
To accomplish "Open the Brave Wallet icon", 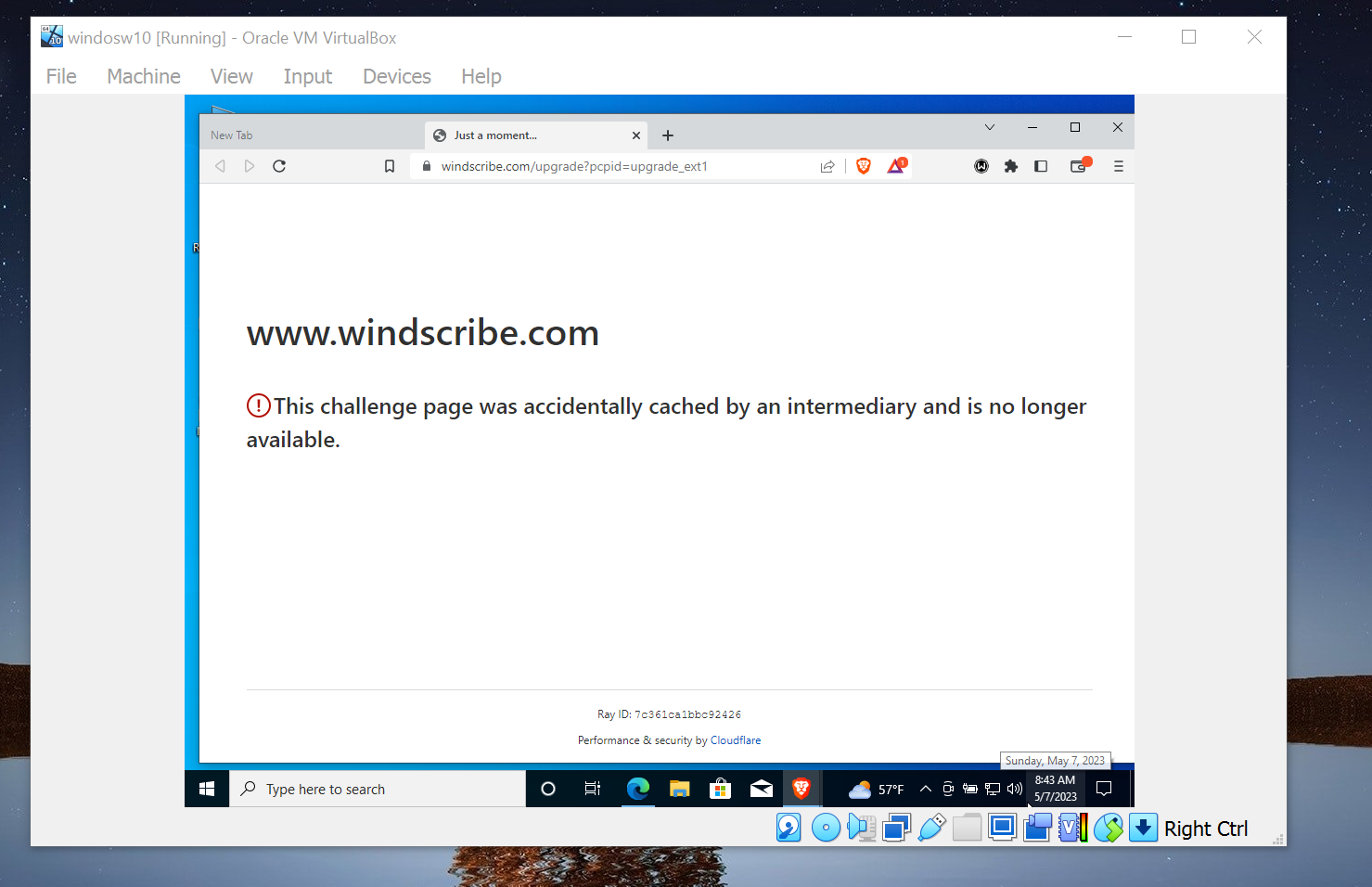I will 1080,165.
